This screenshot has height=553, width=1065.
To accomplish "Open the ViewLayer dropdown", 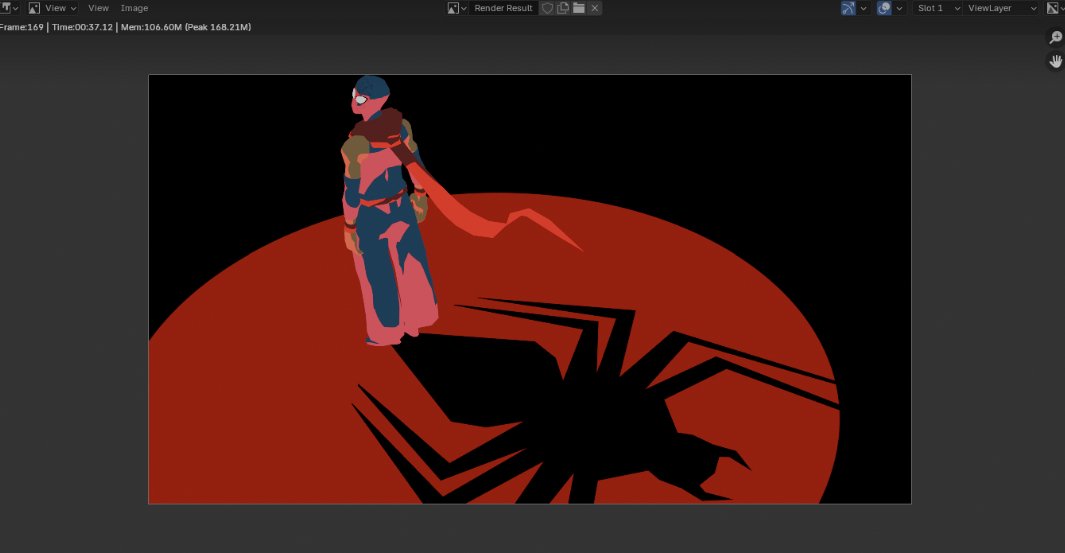I will [1001, 8].
